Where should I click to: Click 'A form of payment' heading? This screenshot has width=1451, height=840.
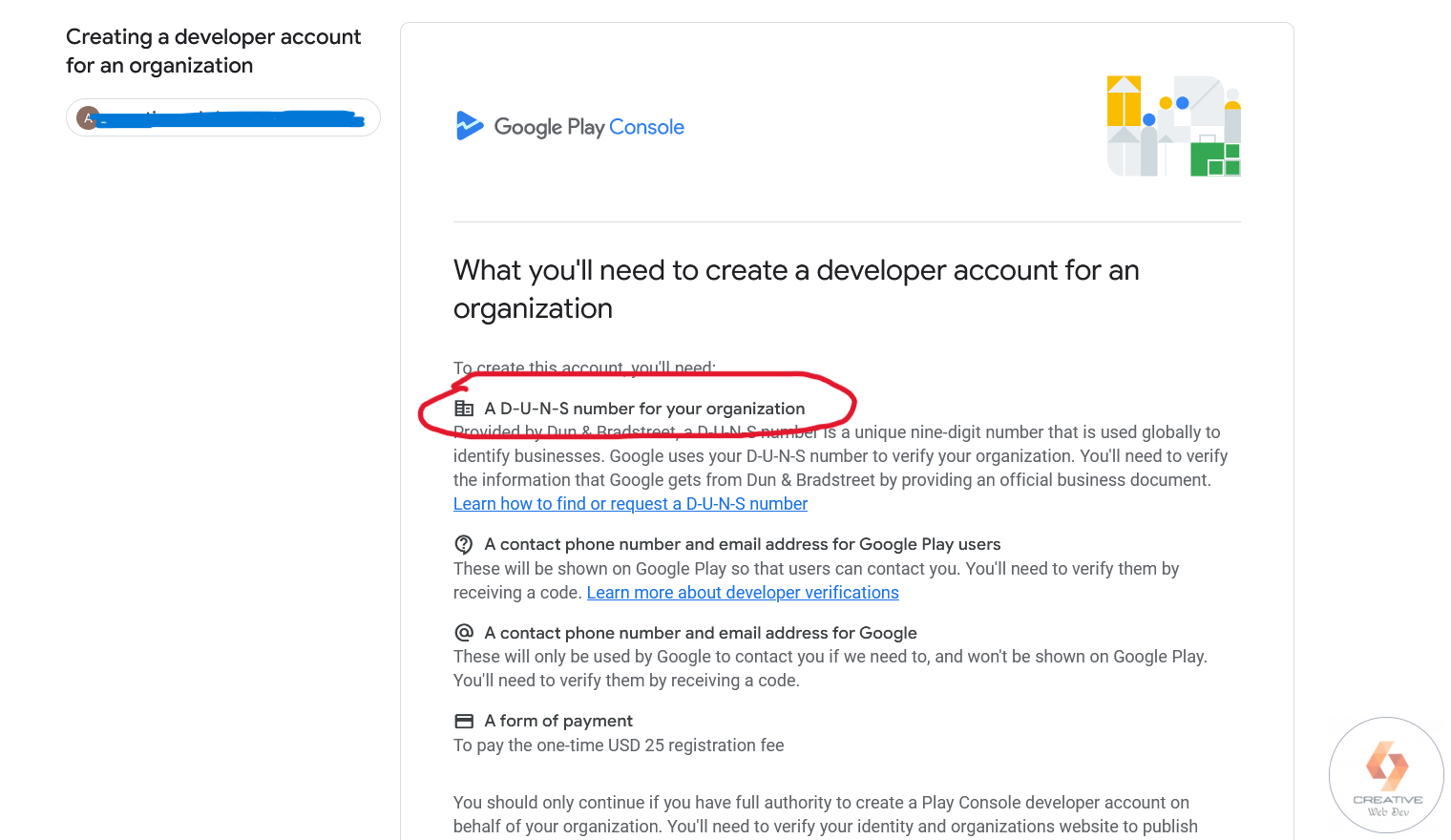point(558,721)
